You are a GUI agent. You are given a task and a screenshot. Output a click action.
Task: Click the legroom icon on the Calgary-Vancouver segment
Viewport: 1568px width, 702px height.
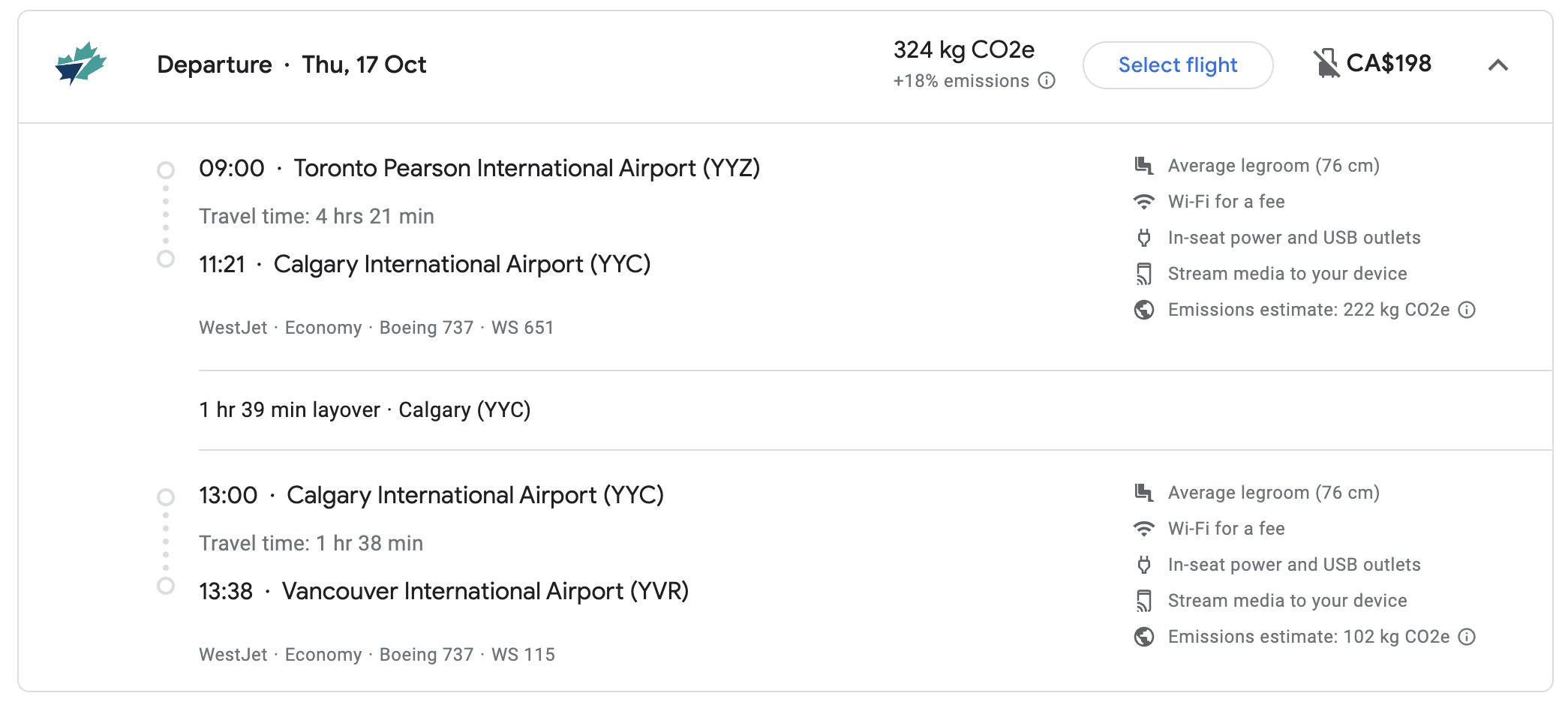1143,493
